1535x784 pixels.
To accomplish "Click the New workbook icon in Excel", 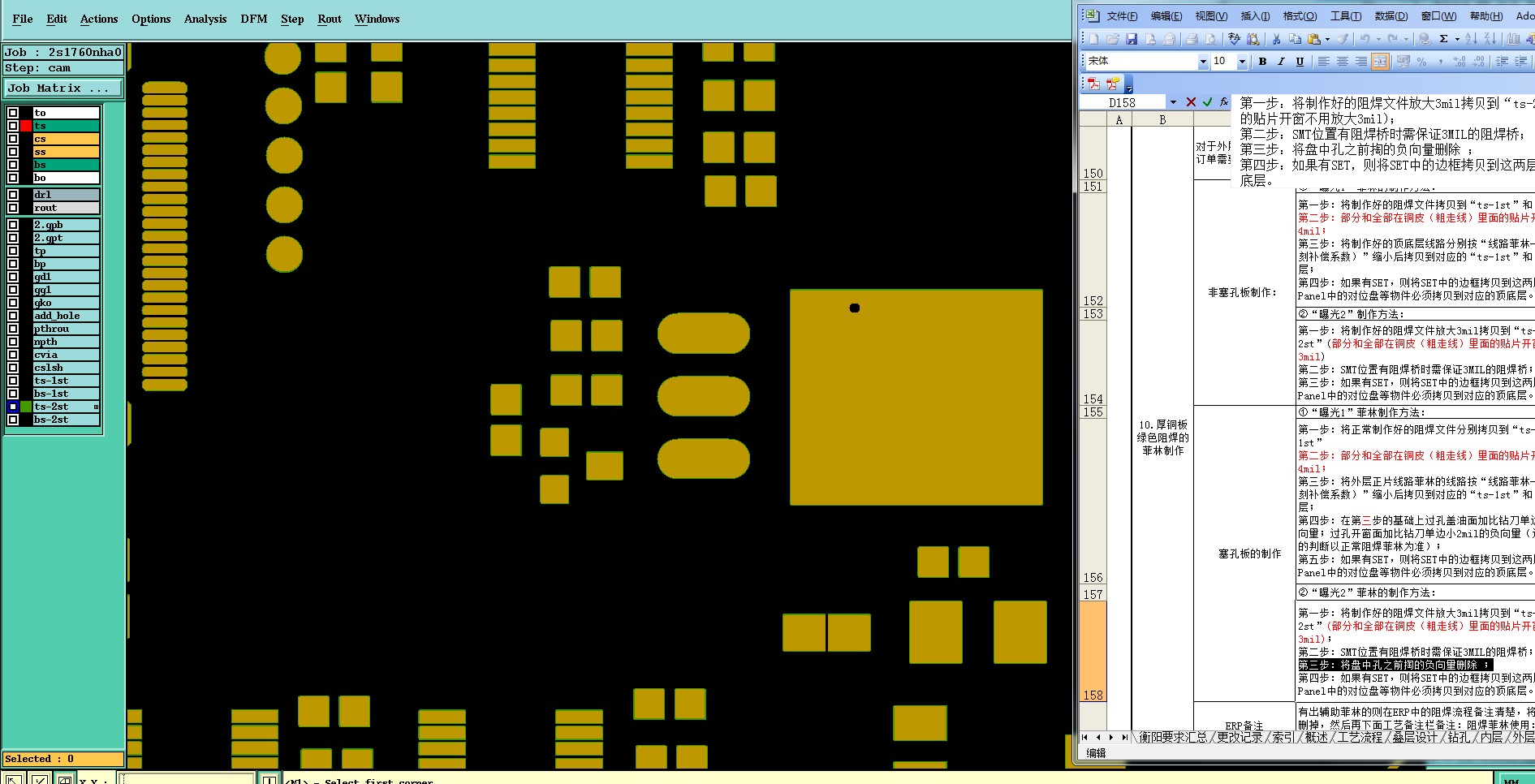I will coord(1093,39).
